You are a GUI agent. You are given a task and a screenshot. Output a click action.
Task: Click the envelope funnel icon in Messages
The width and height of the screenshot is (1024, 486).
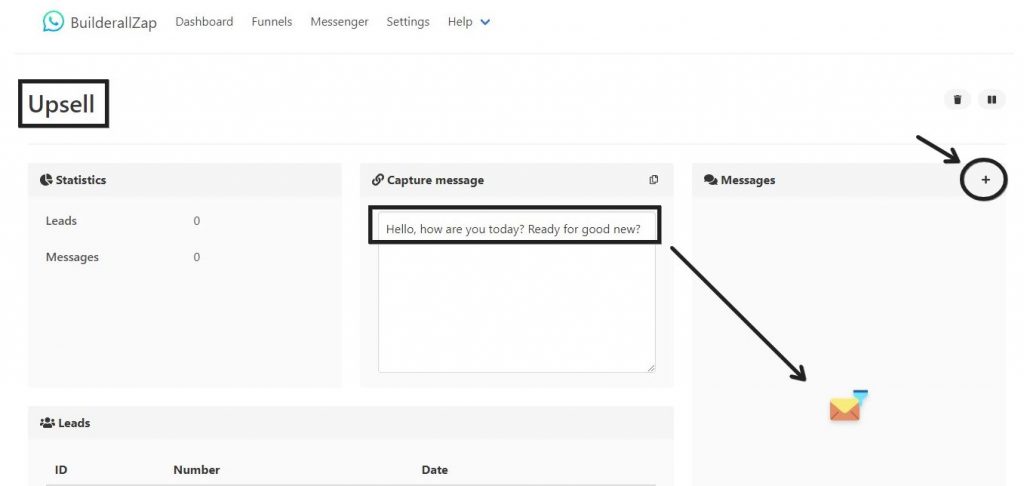tap(848, 406)
